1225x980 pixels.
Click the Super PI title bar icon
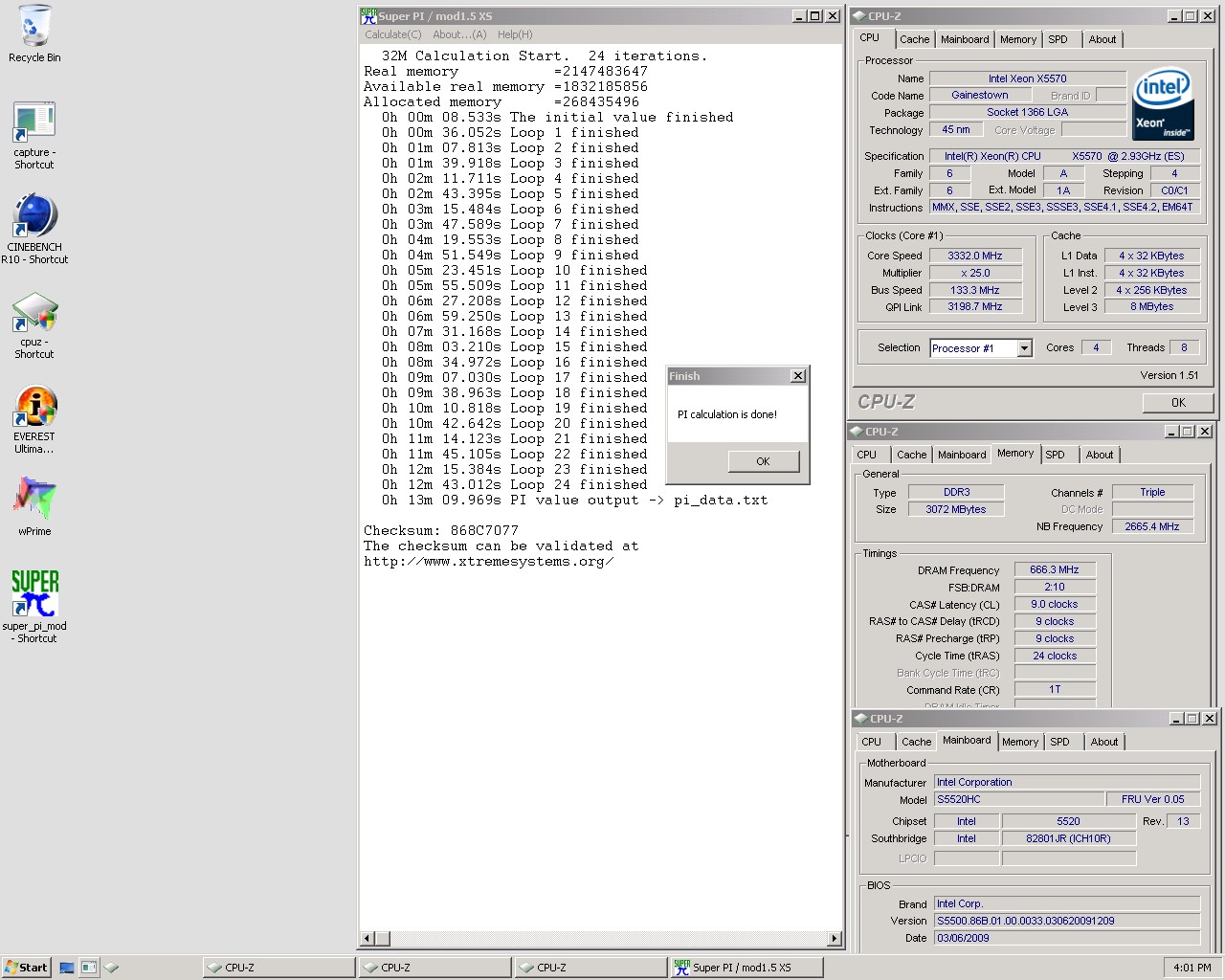tap(368, 16)
